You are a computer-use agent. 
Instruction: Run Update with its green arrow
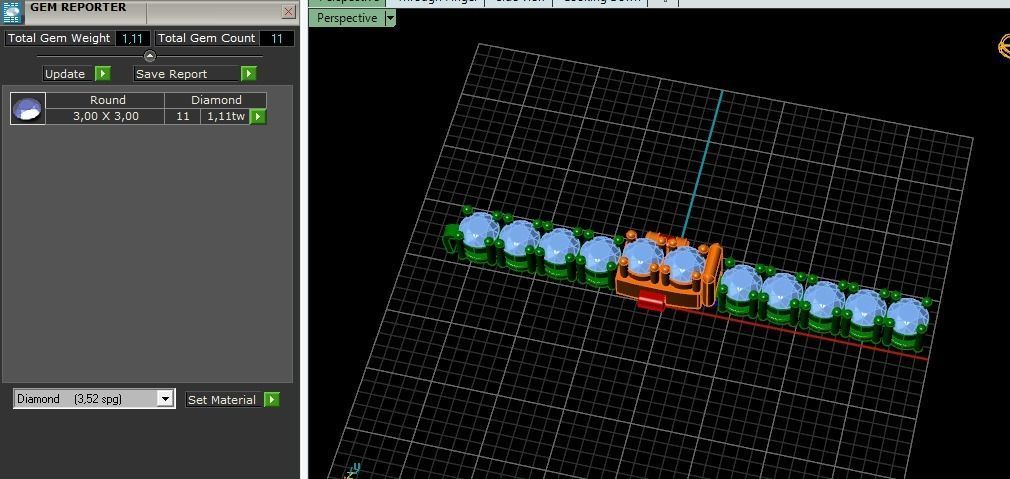point(103,74)
